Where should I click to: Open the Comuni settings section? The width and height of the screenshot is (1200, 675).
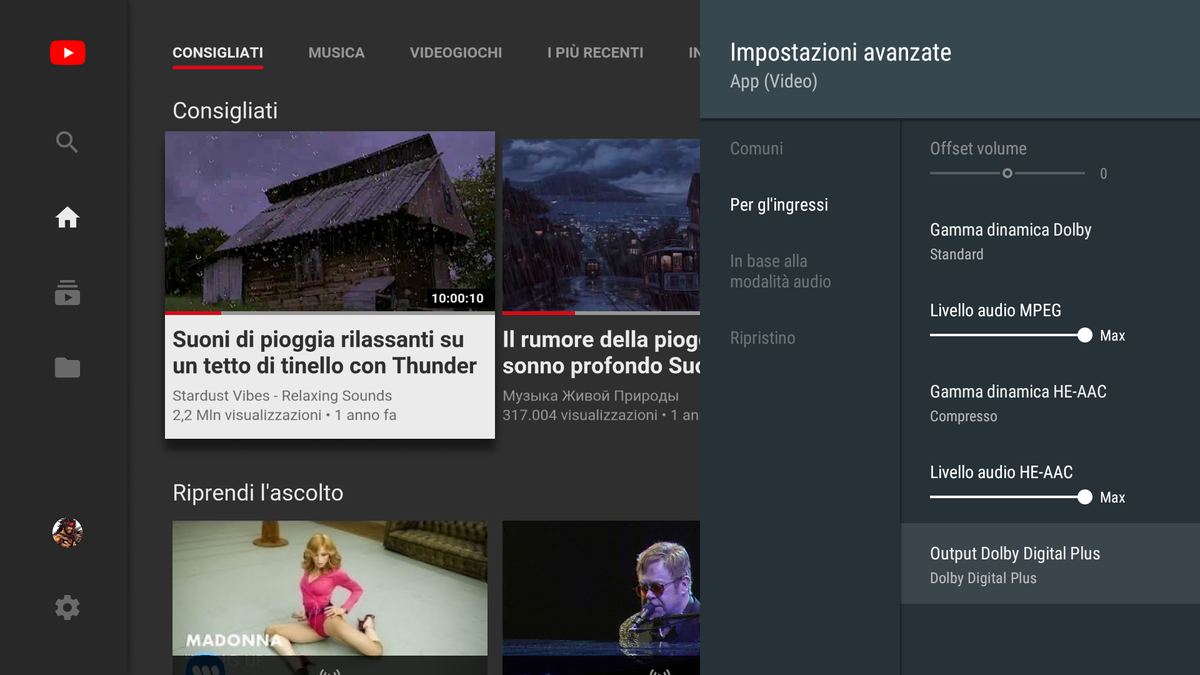756,148
